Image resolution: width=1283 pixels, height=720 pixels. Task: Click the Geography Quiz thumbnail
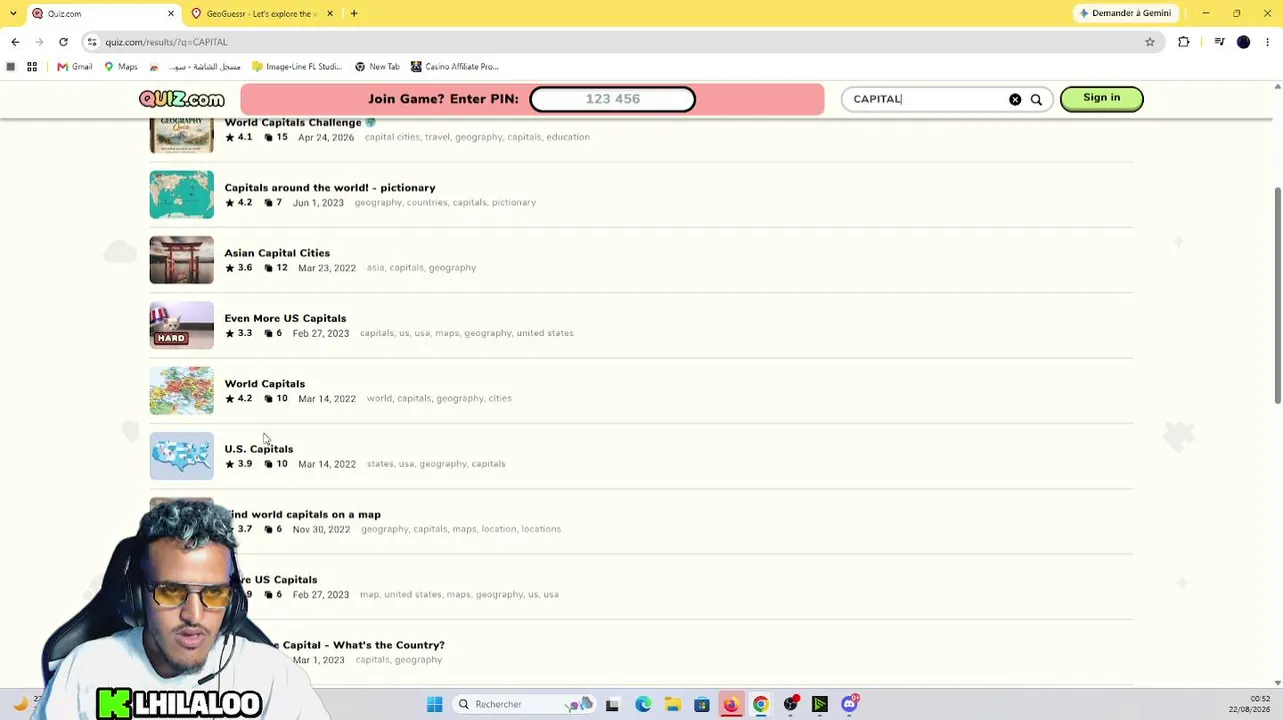point(181,135)
